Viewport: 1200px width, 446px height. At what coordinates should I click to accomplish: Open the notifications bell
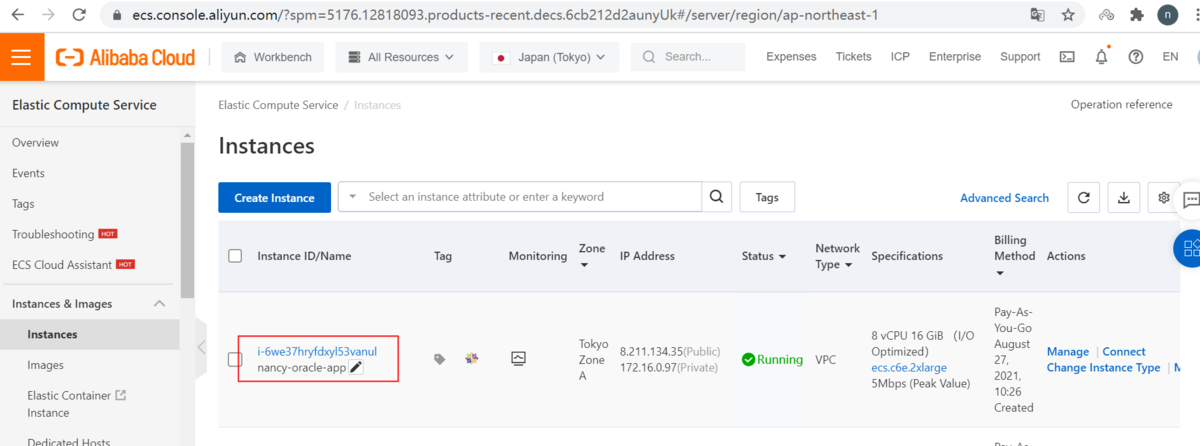1101,57
